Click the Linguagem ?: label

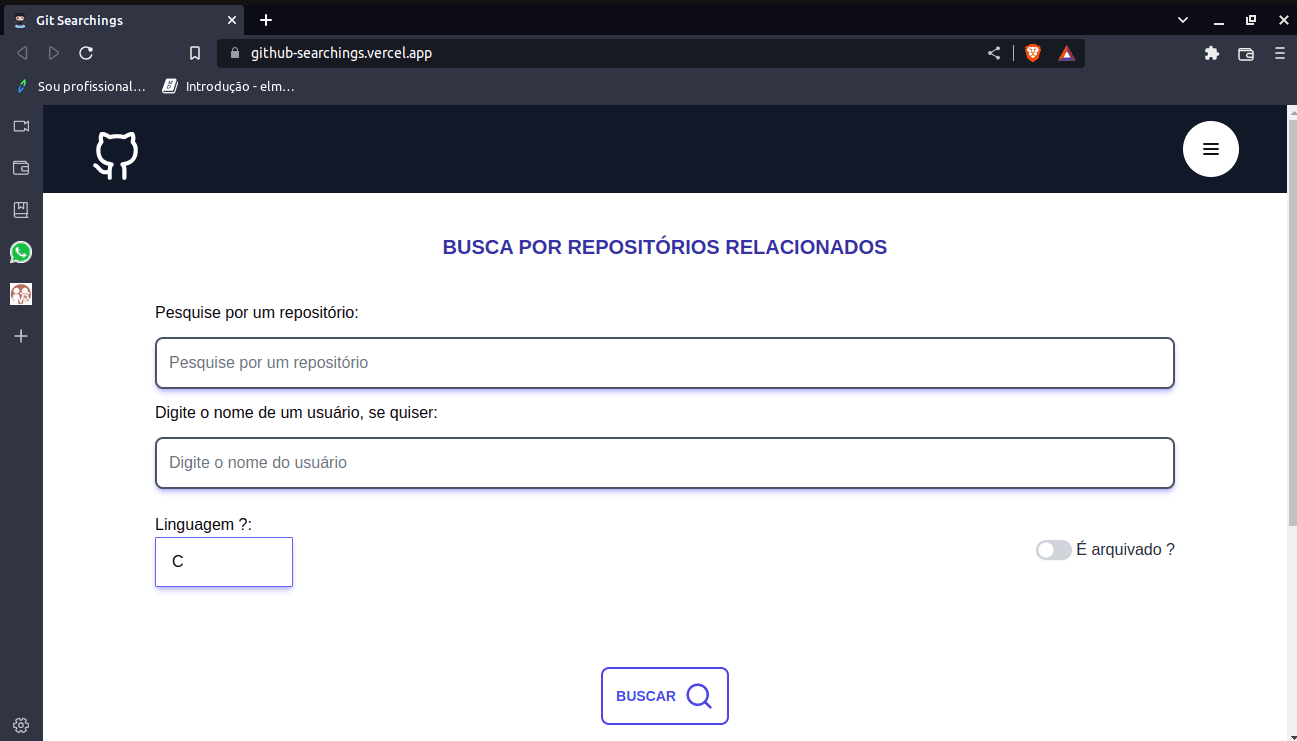click(x=204, y=524)
